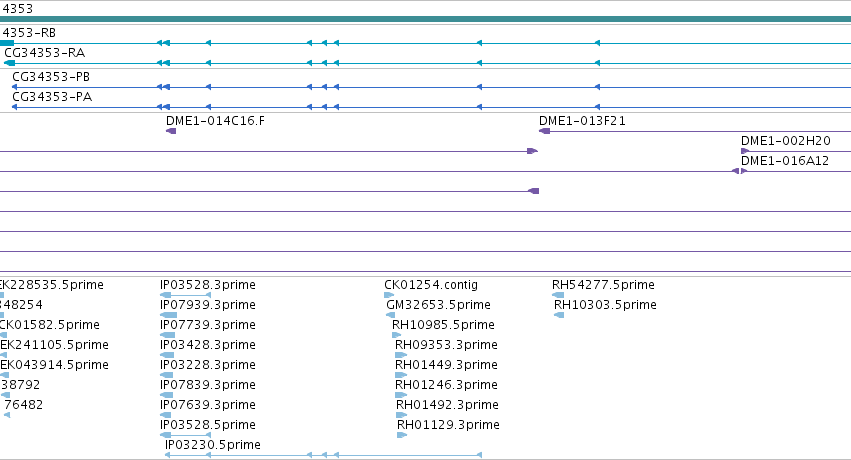Select the IP07839.3prime EST label
The height and width of the screenshot is (460, 851).
(208, 385)
